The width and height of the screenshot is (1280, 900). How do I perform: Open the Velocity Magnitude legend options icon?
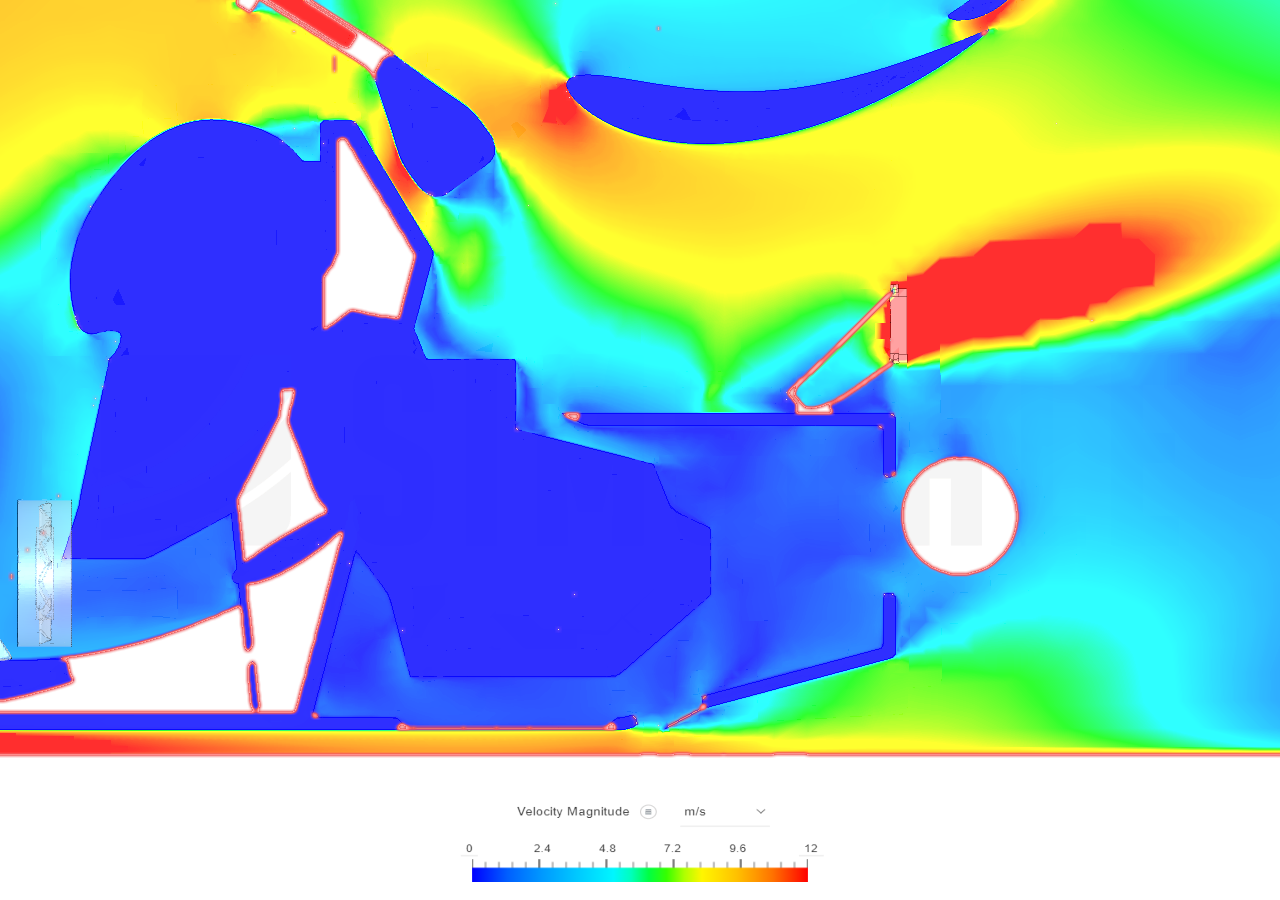(x=648, y=812)
